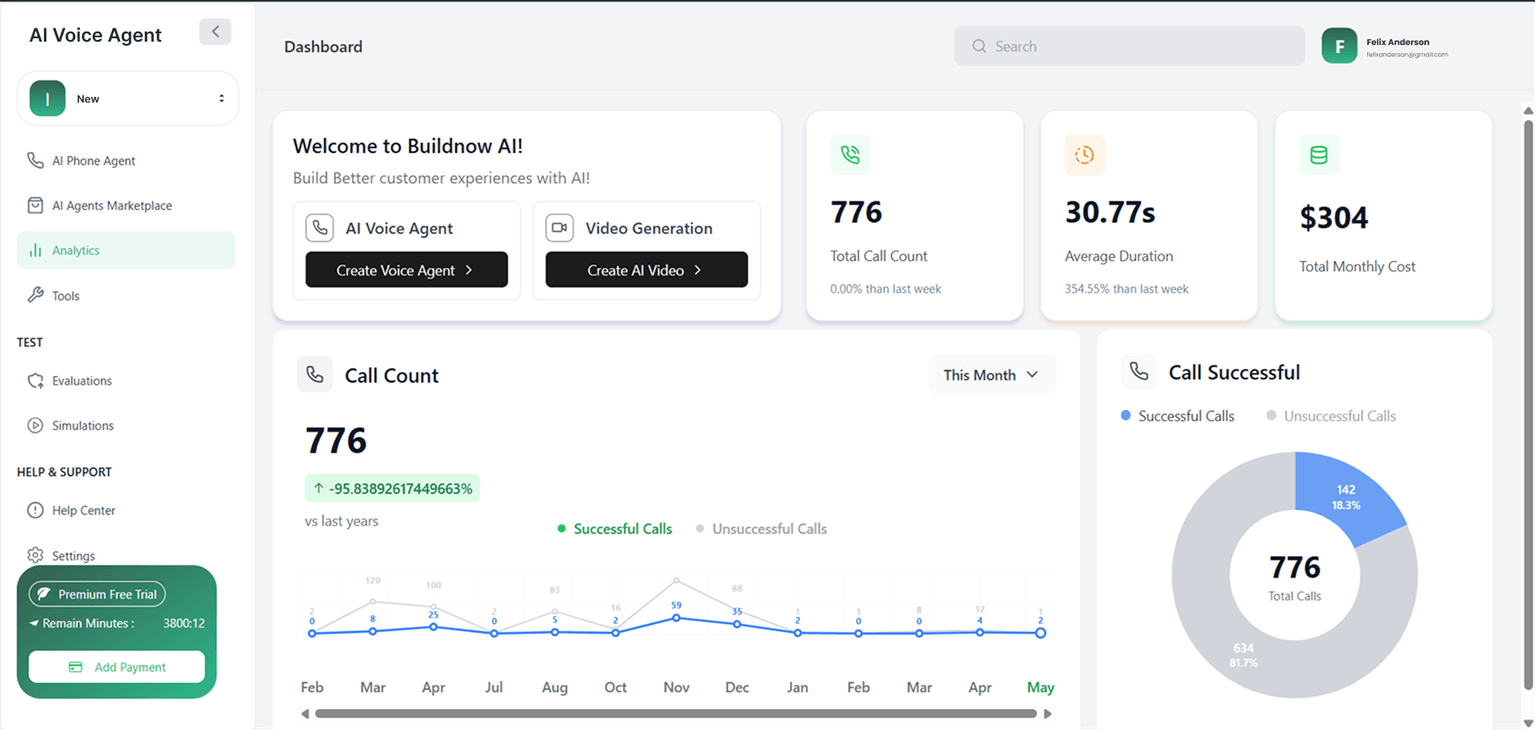Click into the Search field
Viewport: 1536px width, 730px height.
click(1129, 46)
